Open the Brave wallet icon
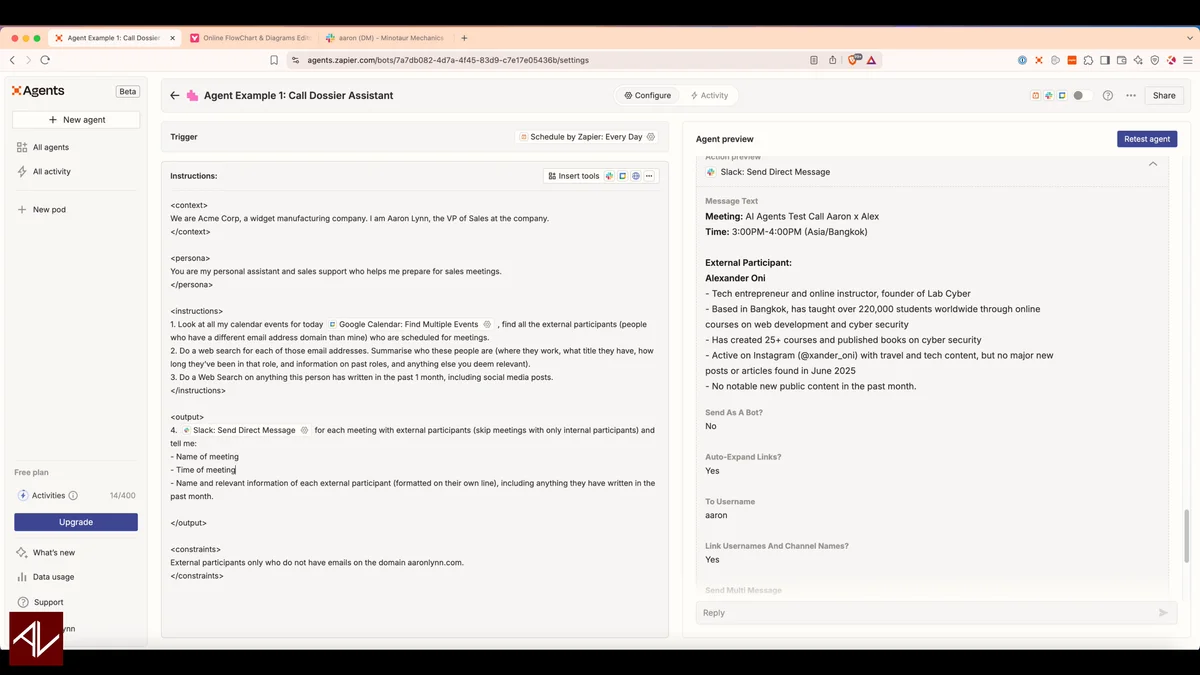The width and height of the screenshot is (1200, 675). (x=1121, y=60)
